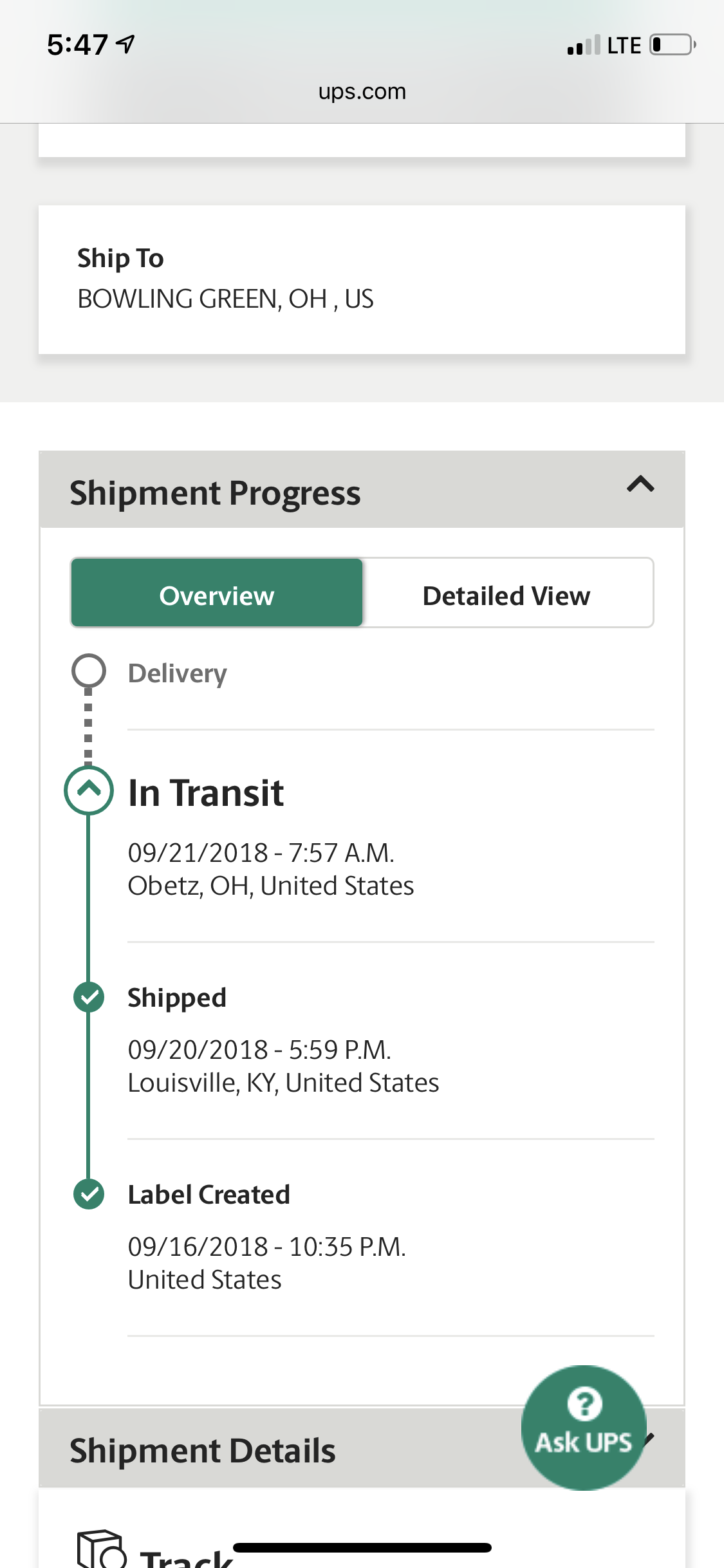Viewport: 724px width, 1568px height.
Task: Tap the Shipped status heading
Action: 177,998
